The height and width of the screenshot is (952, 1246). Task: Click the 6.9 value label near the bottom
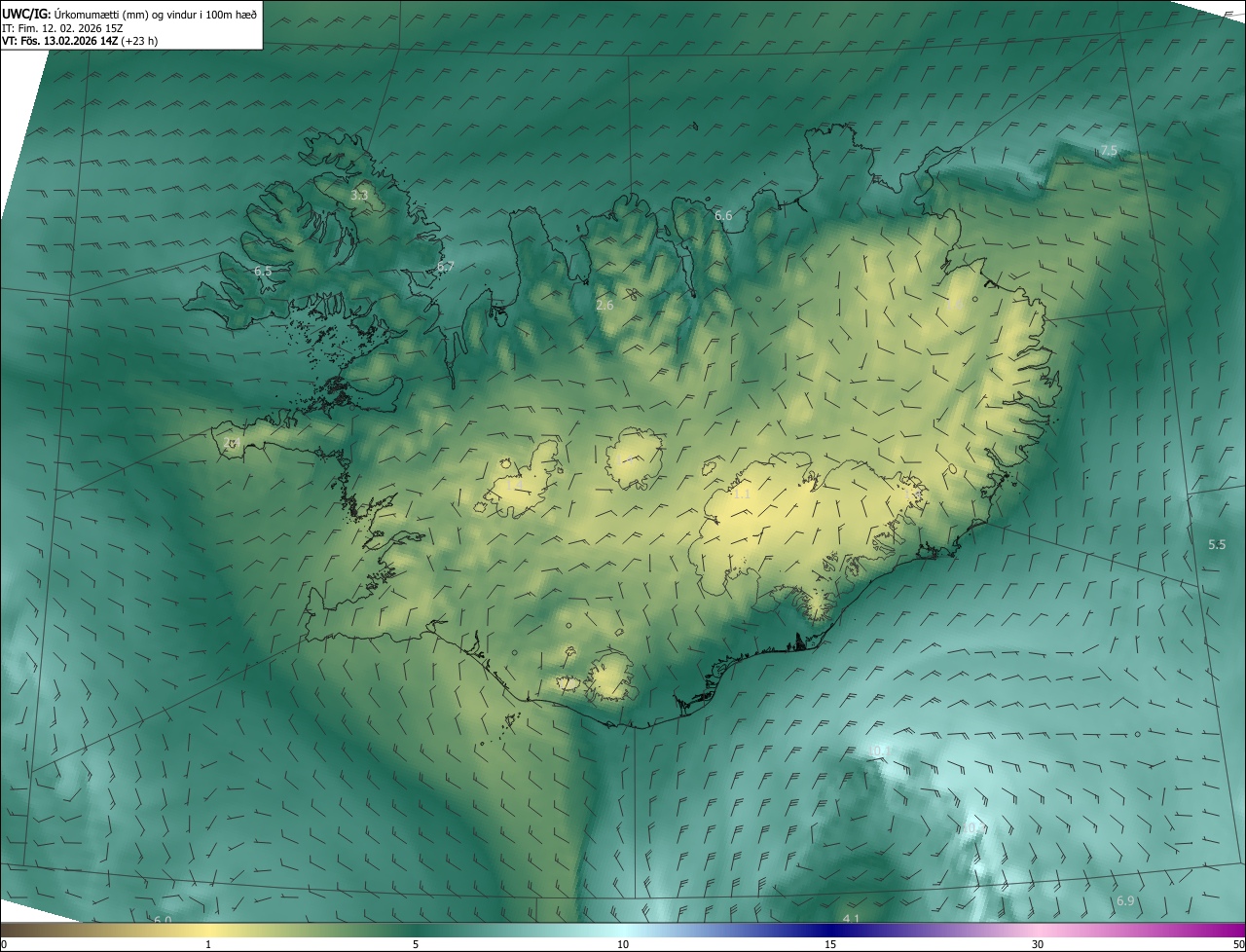click(x=1125, y=901)
